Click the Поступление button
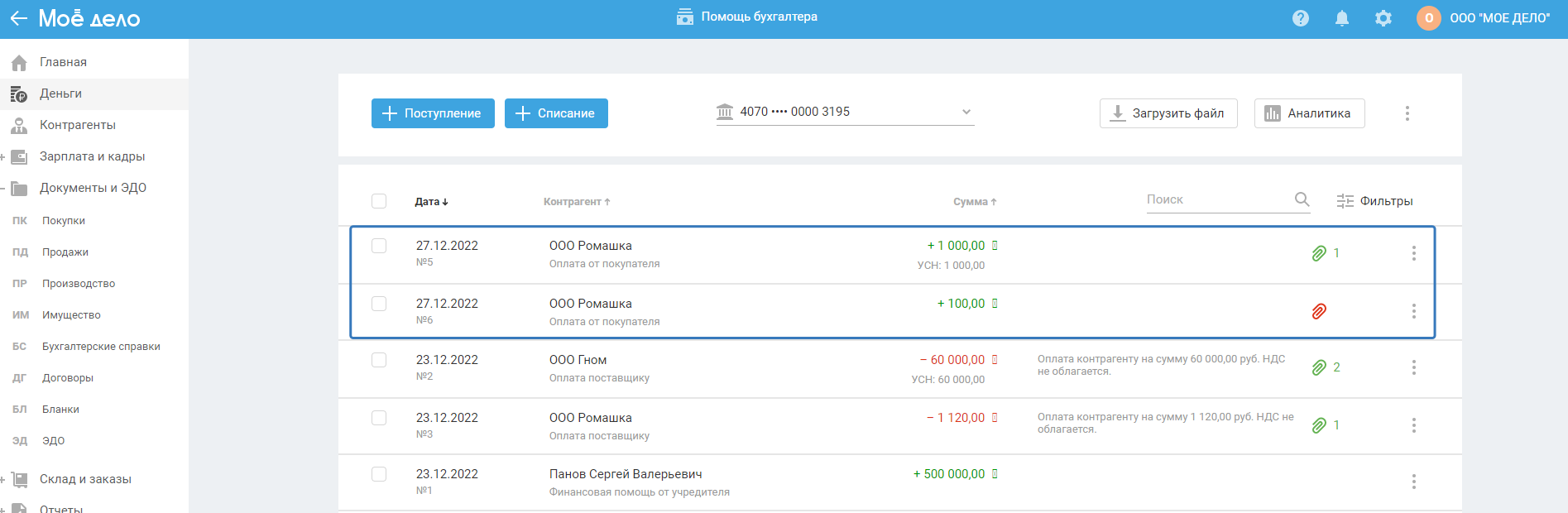The image size is (1568, 513). 433,113
